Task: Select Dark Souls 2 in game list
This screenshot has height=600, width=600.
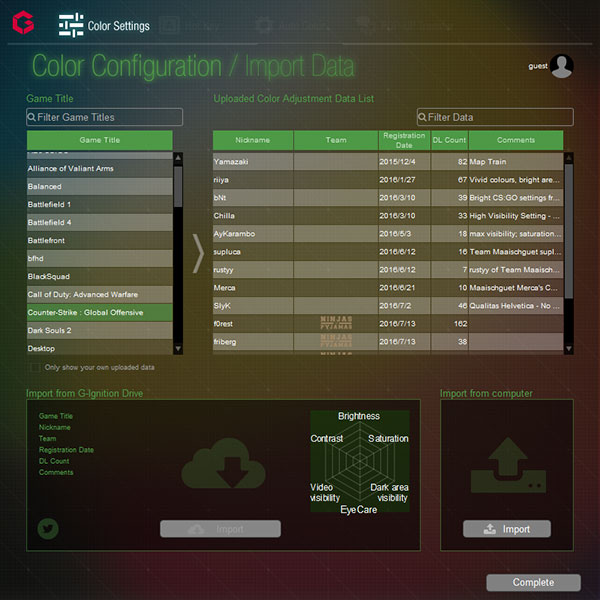Action: 100,330
